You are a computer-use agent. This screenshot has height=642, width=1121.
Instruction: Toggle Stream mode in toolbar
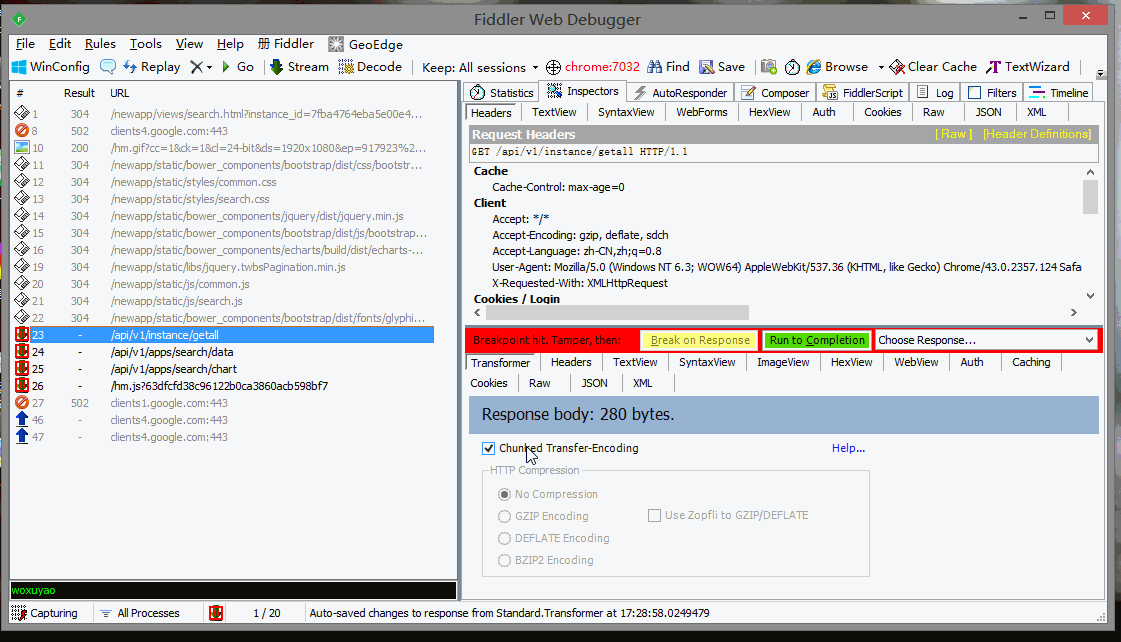[x=299, y=66]
